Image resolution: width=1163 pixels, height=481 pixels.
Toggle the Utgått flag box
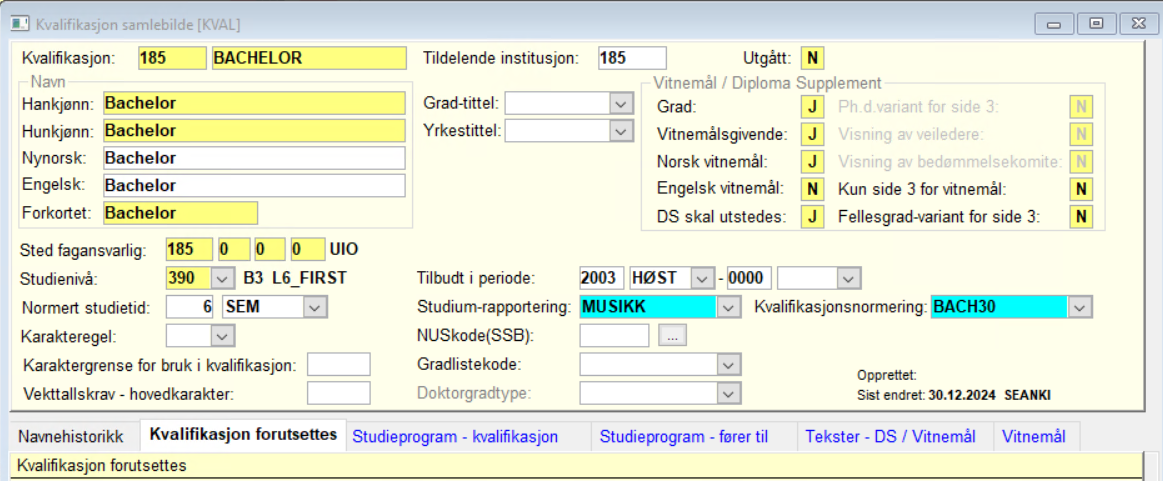tap(812, 58)
